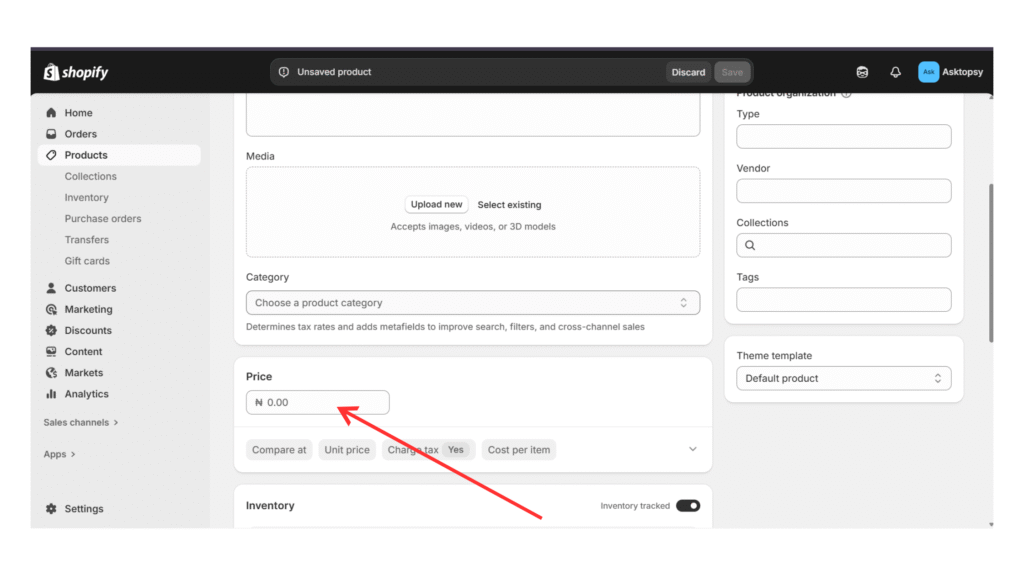Open the Inventory submenu item
This screenshot has height=576, width=1024.
pyautogui.click(x=86, y=198)
